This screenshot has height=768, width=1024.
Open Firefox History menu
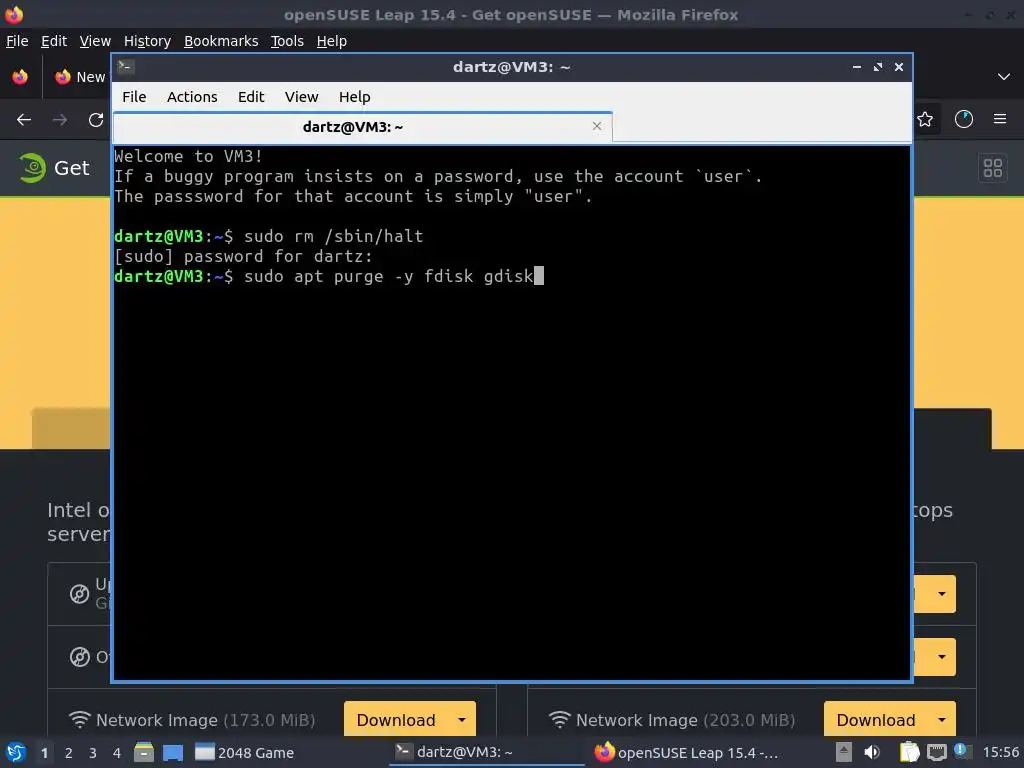pyautogui.click(x=147, y=41)
